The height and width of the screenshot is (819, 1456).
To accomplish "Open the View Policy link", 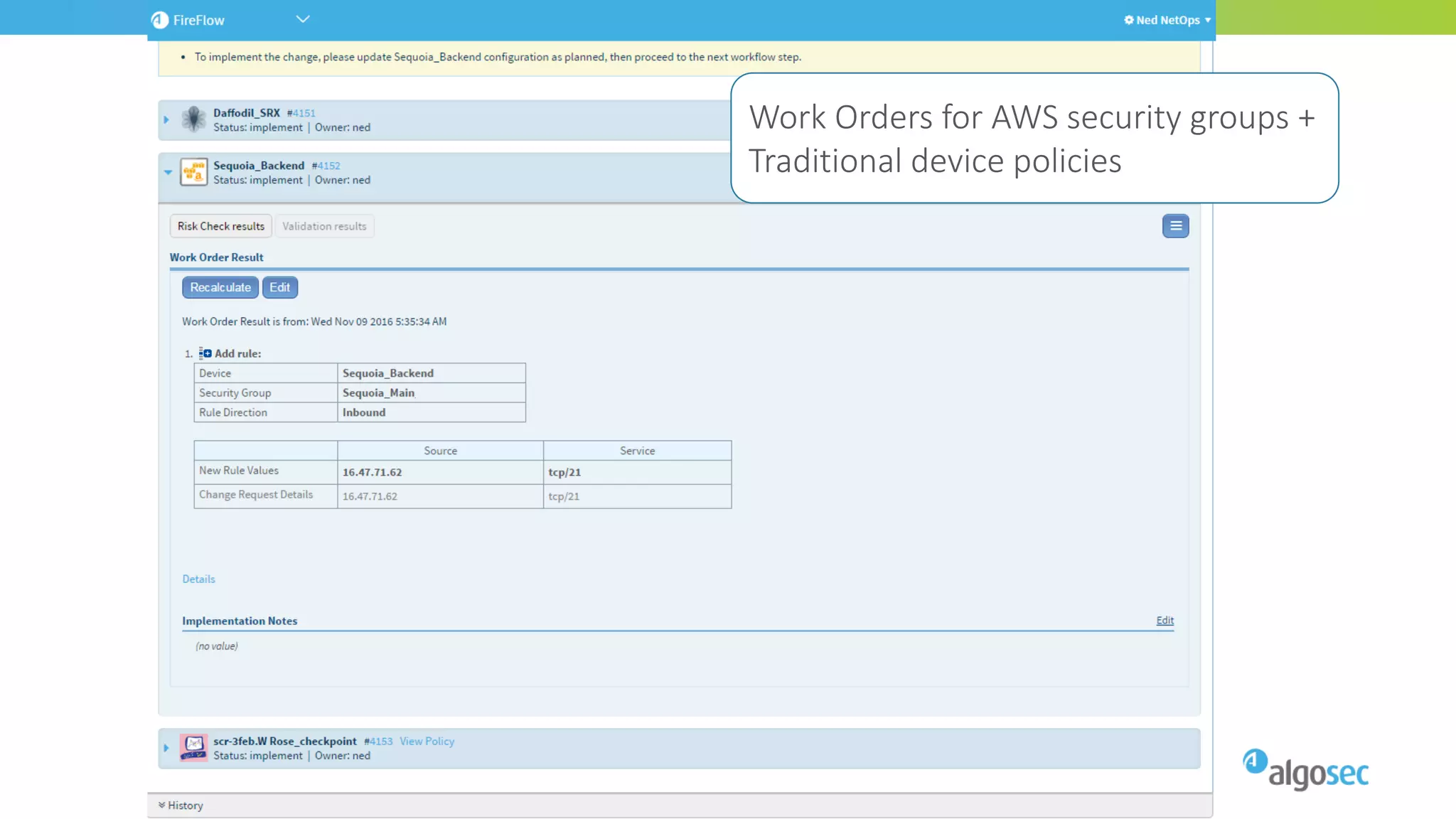I will coord(427,741).
